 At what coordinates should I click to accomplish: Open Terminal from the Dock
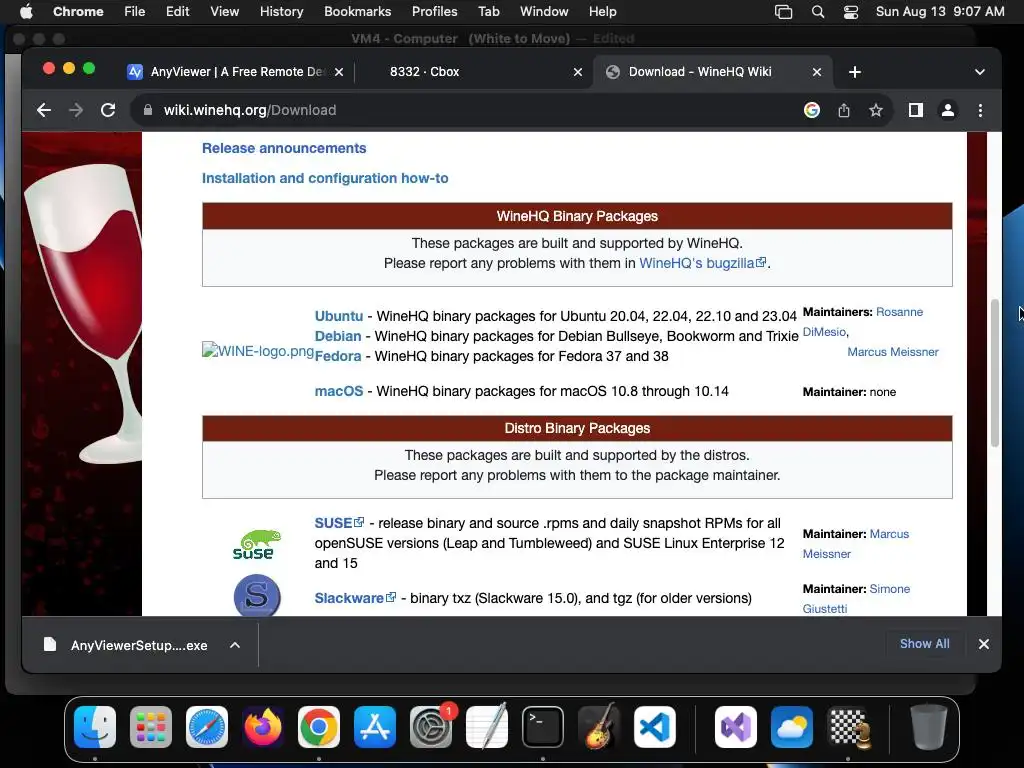(x=543, y=727)
